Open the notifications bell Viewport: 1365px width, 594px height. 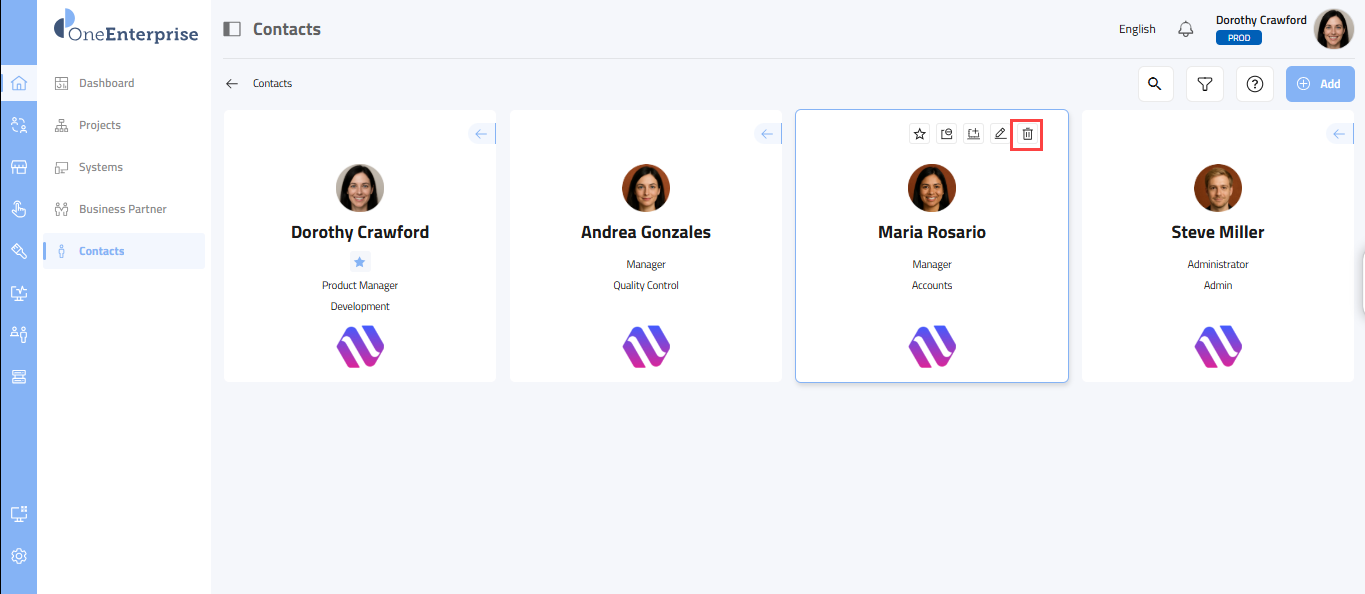point(1186,29)
